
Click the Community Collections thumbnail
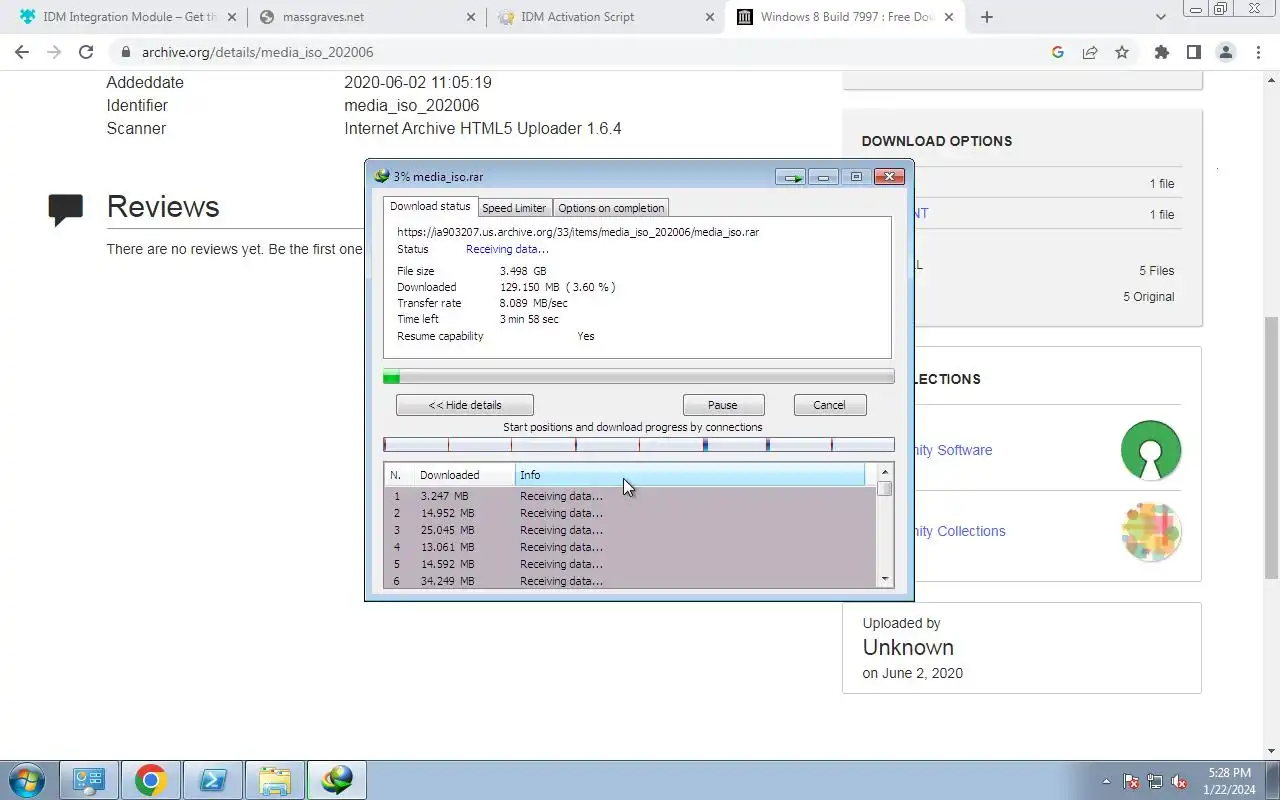click(1151, 531)
